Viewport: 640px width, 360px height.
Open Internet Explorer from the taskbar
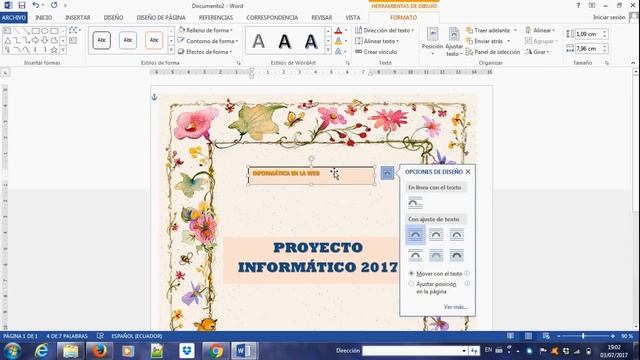coord(42,351)
